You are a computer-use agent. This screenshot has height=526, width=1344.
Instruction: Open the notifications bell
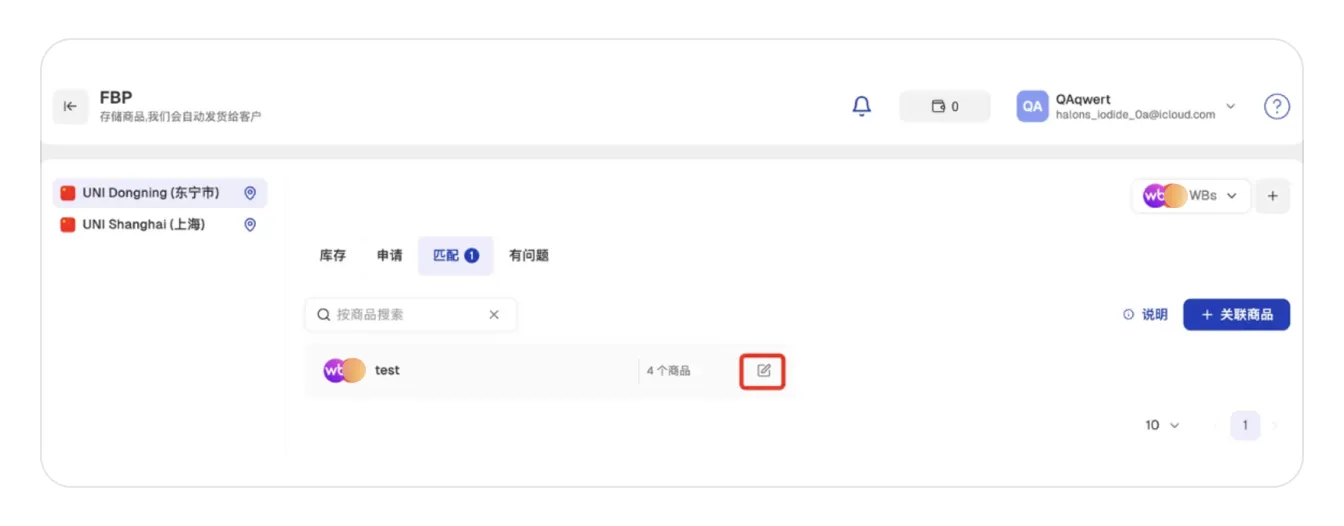click(861, 106)
